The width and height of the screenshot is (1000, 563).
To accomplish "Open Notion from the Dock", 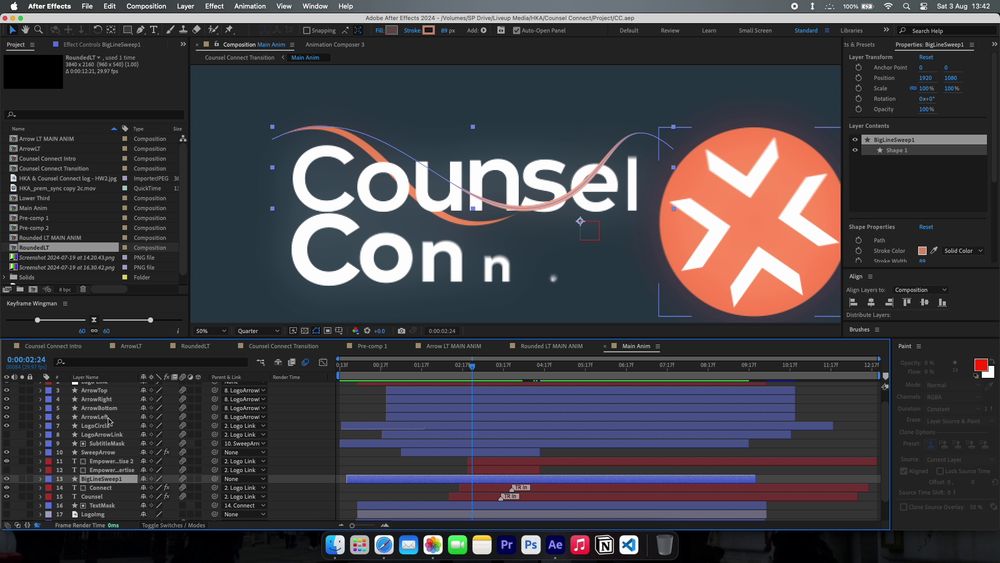I will point(604,545).
